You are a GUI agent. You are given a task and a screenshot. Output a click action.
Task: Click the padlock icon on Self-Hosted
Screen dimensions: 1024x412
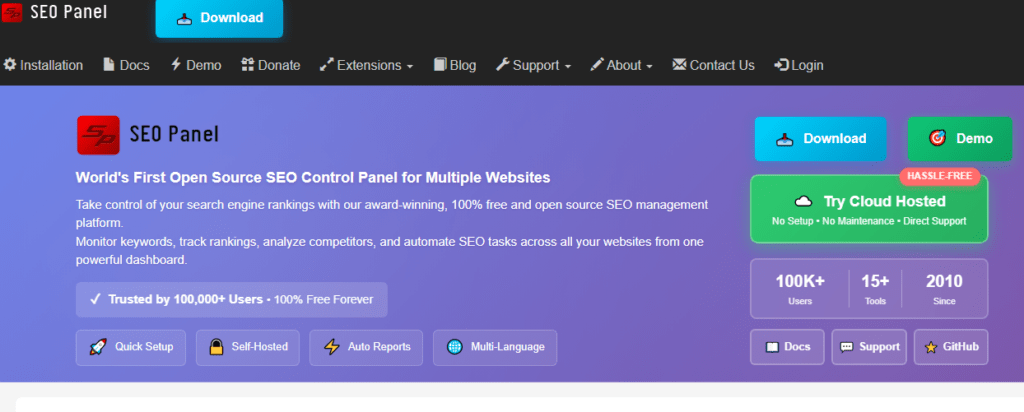point(217,347)
